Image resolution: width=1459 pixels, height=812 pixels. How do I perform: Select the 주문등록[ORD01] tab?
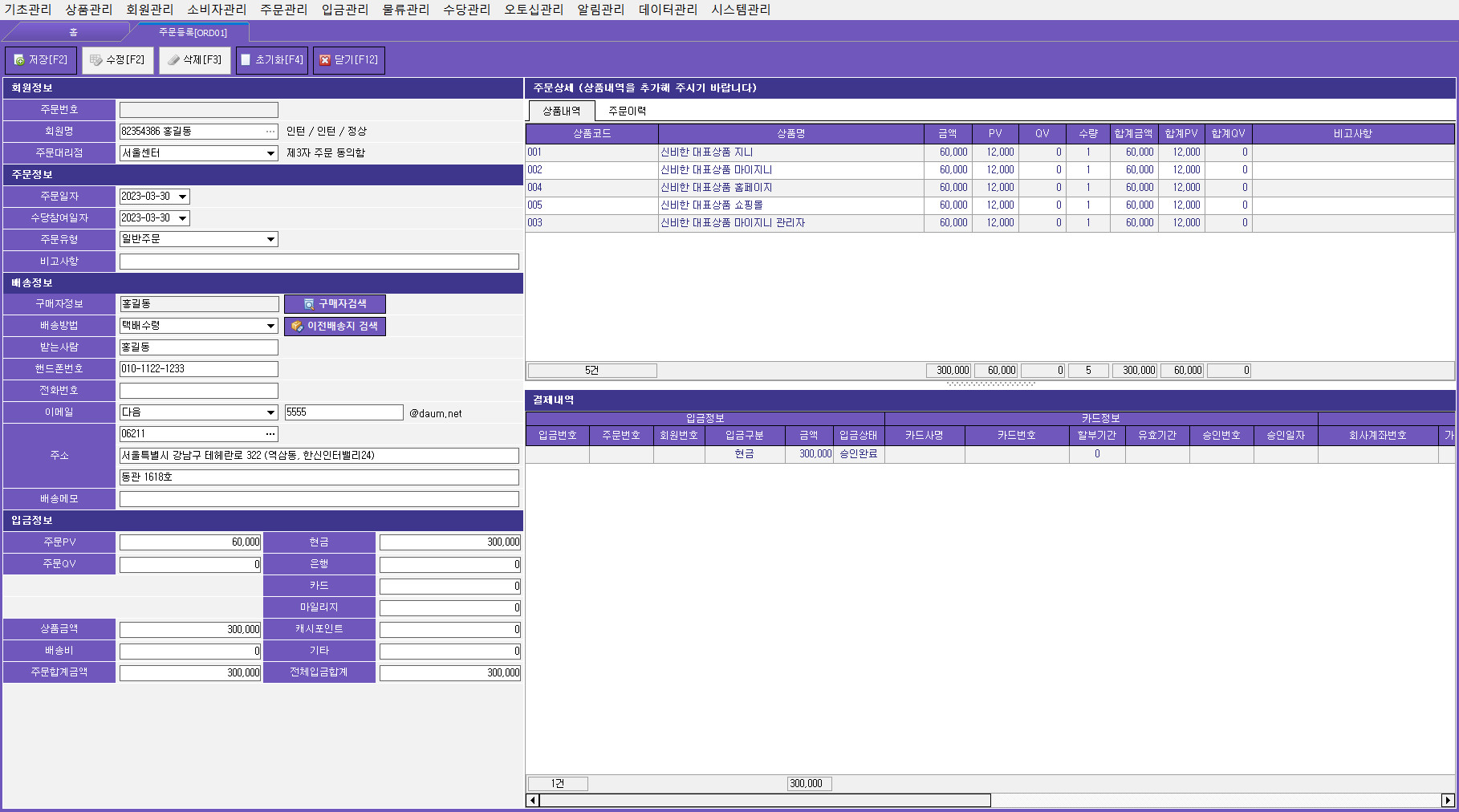point(193,32)
